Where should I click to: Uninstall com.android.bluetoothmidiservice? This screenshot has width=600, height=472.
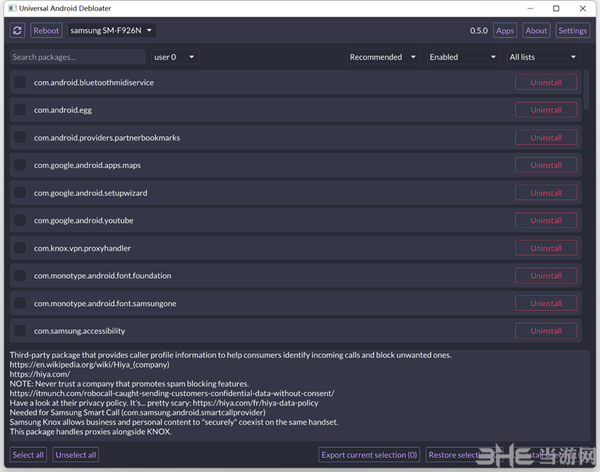546,82
